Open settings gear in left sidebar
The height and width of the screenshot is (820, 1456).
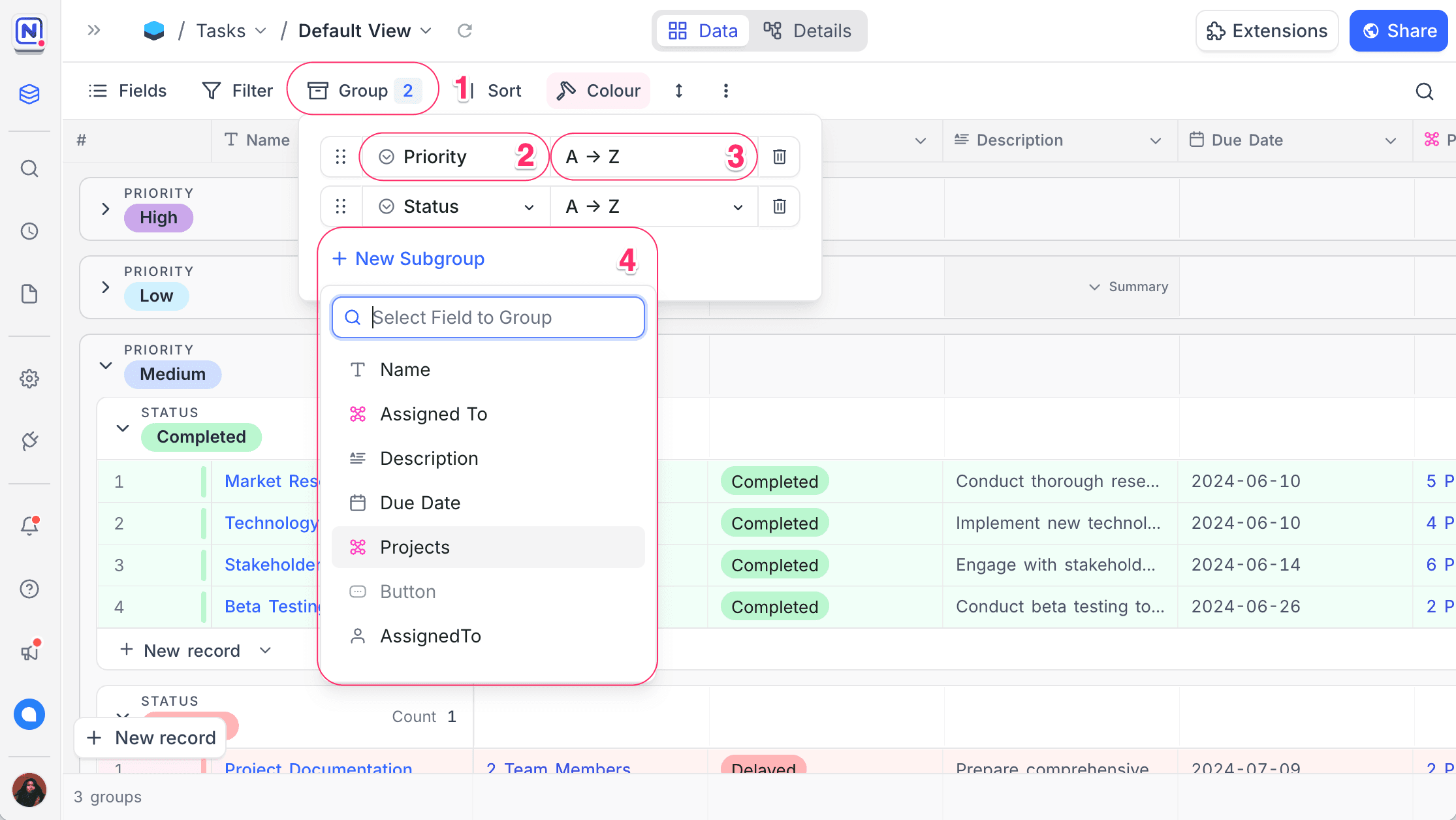(29, 379)
